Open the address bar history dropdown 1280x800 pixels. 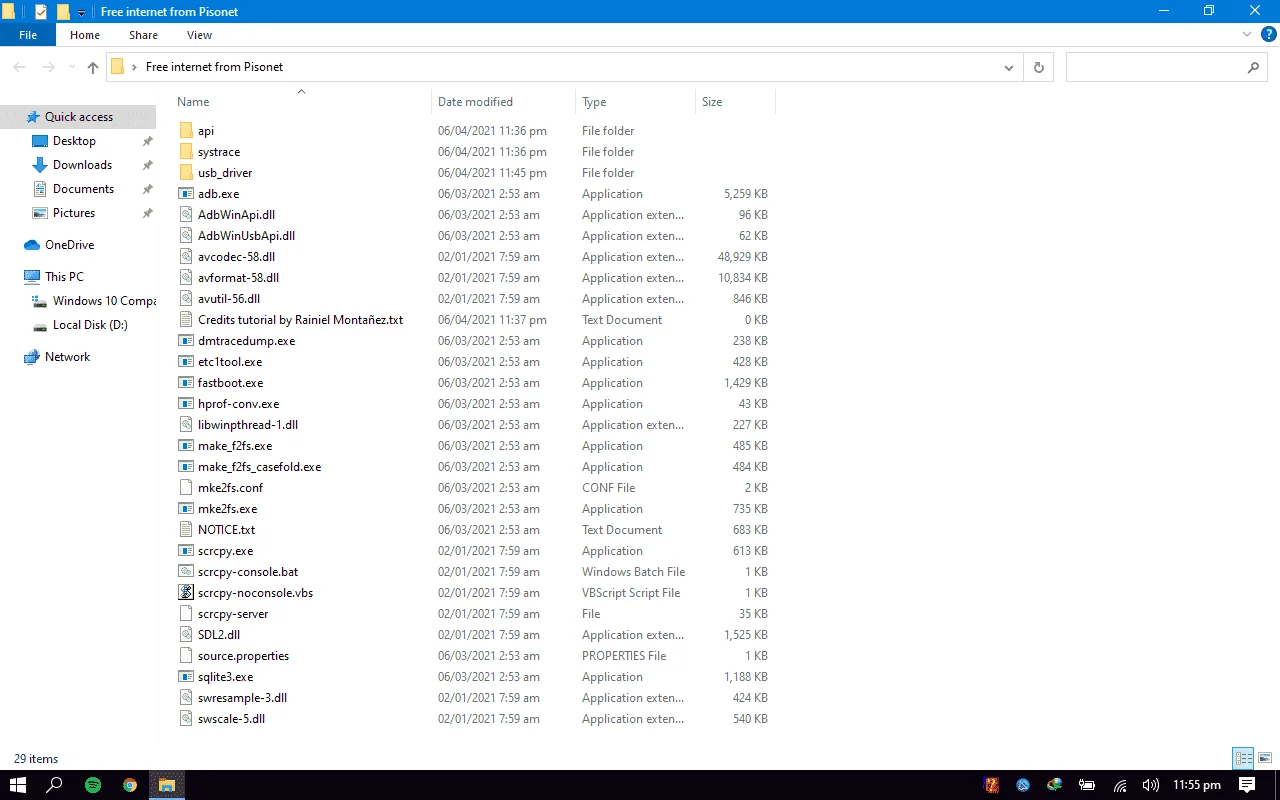[1009, 67]
